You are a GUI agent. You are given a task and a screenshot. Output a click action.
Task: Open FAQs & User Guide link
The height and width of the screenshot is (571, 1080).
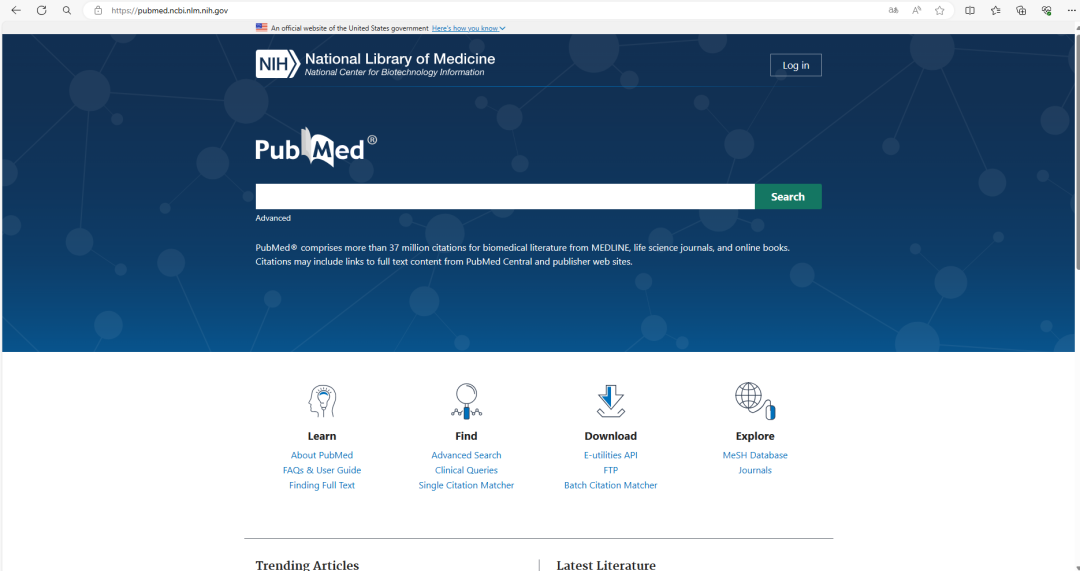click(322, 470)
